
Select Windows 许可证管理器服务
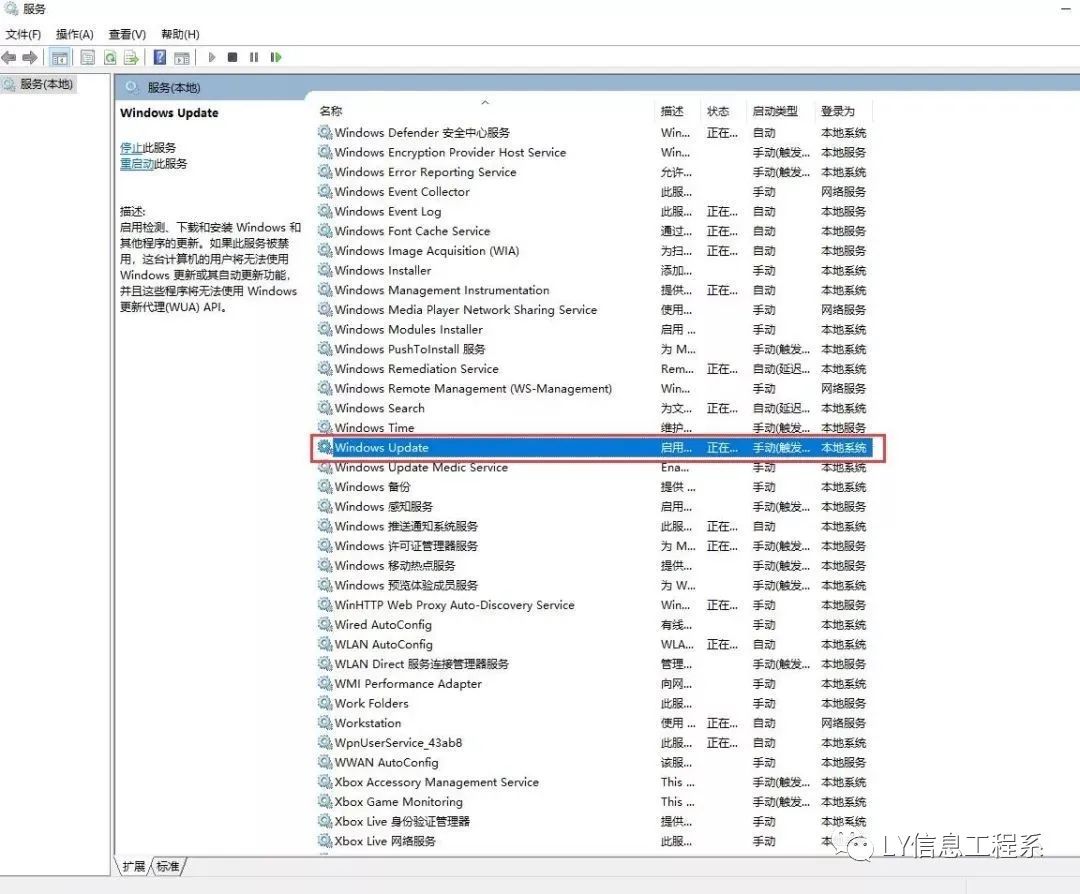[592, 545]
